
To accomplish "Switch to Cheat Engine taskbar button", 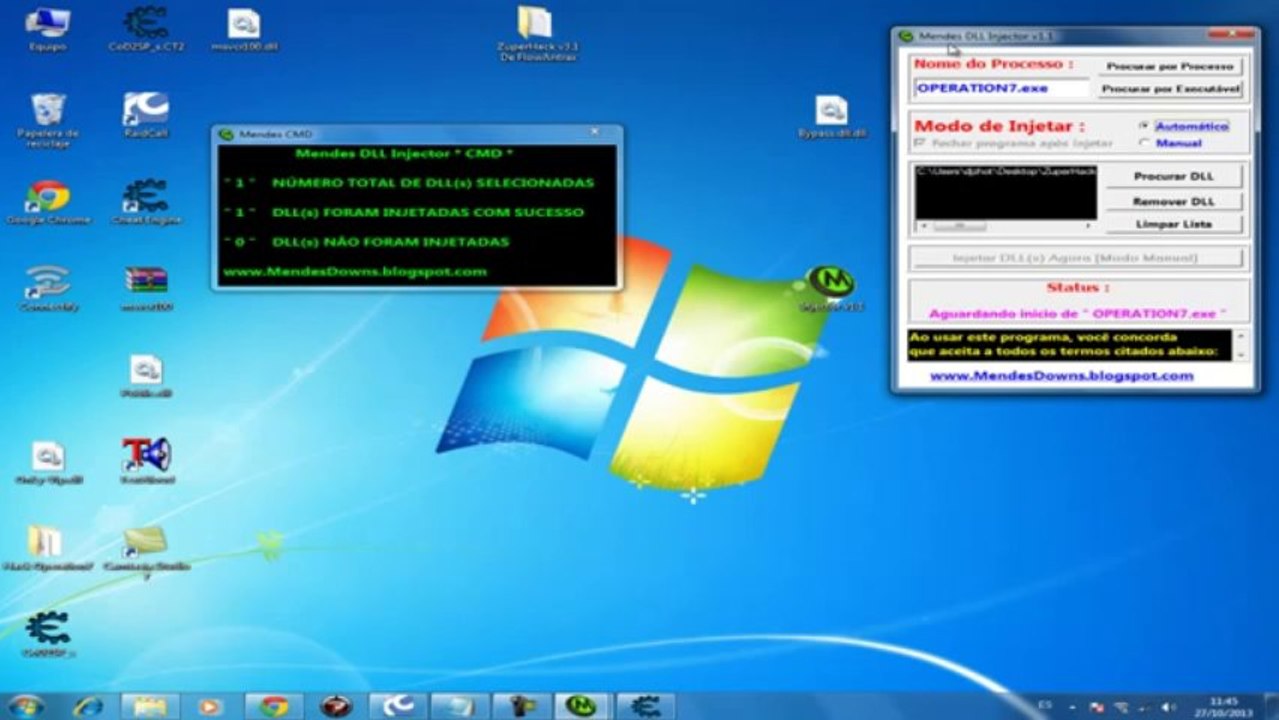I will click(x=645, y=706).
